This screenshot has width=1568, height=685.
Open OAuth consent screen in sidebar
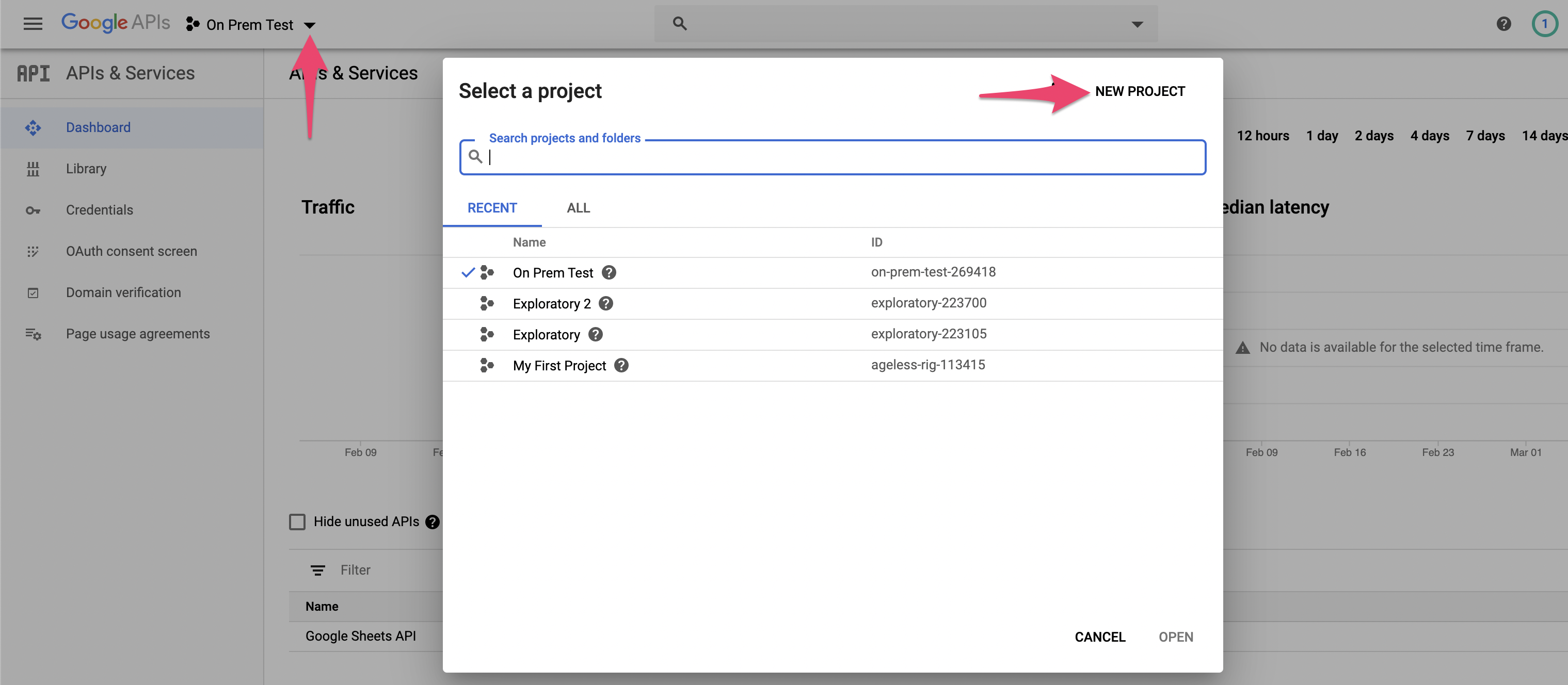coord(132,251)
